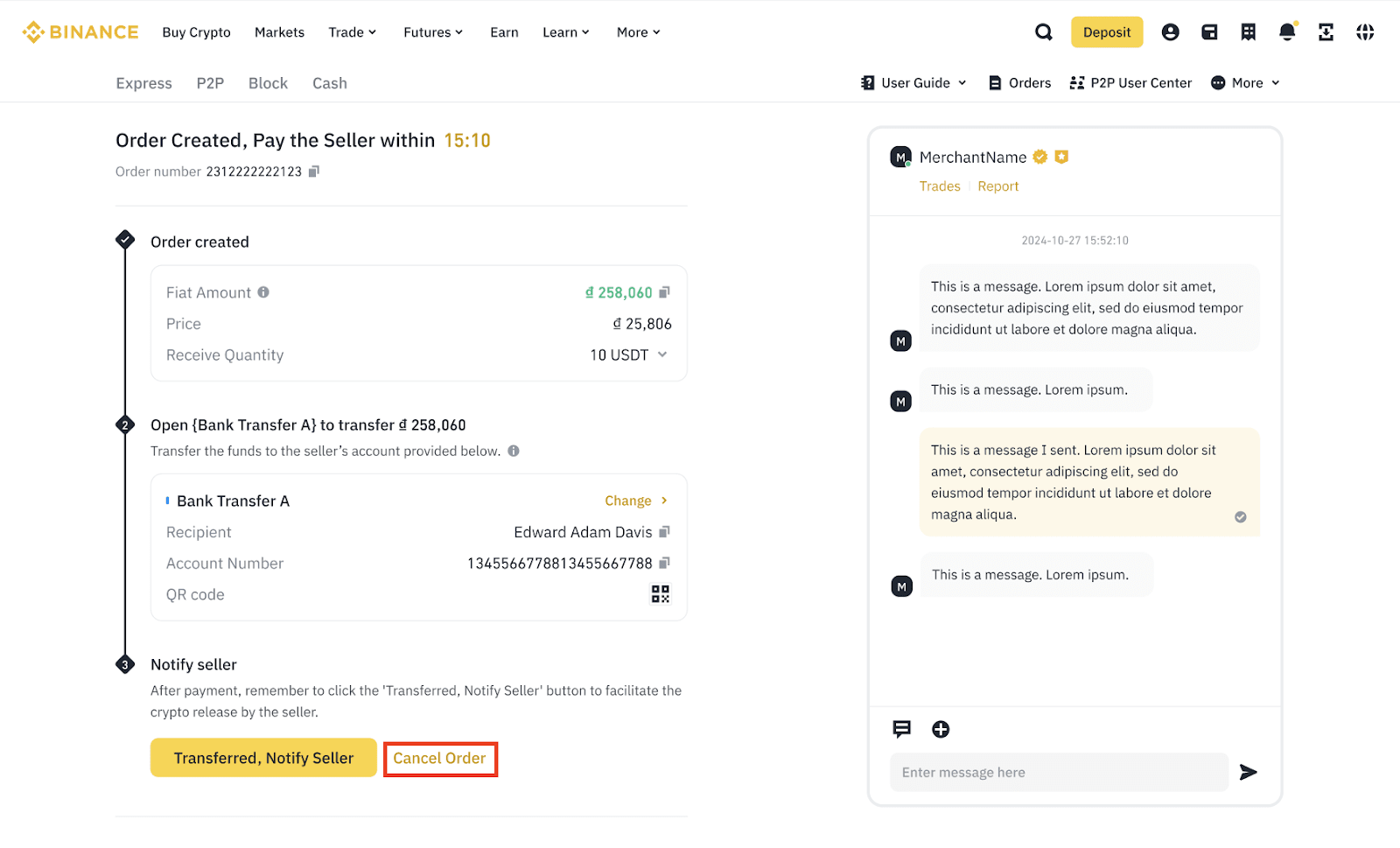This screenshot has width=1400, height=848.
Task: Open the profile account icon
Action: tap(1170, 32)
